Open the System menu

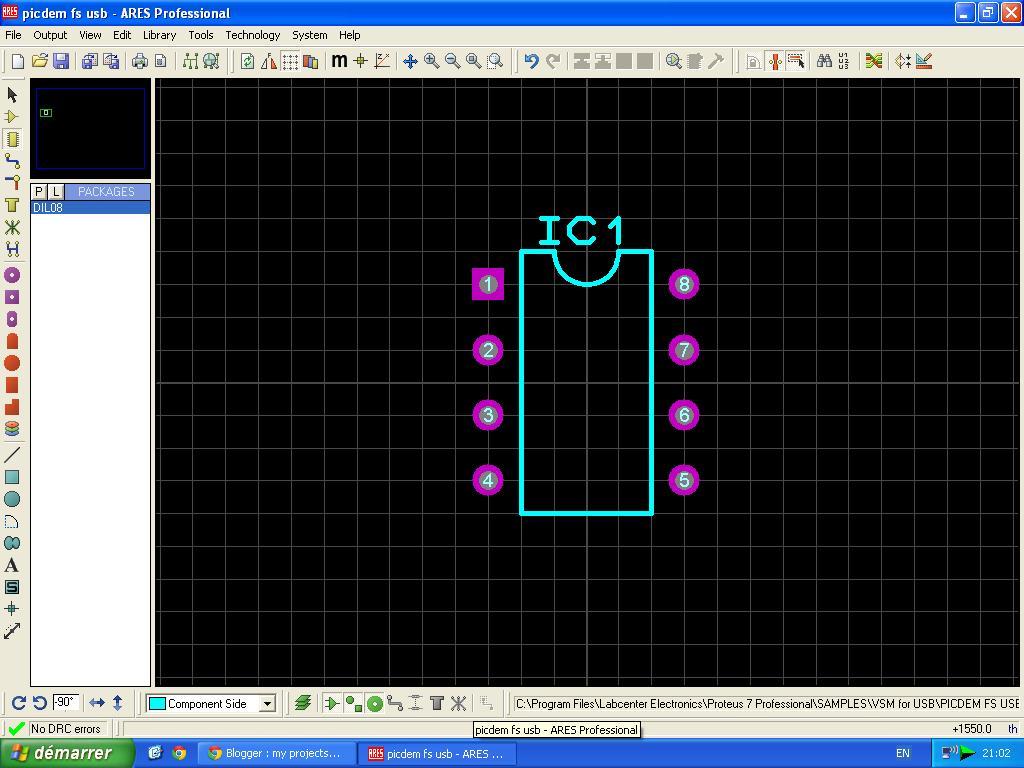point(310,35)
